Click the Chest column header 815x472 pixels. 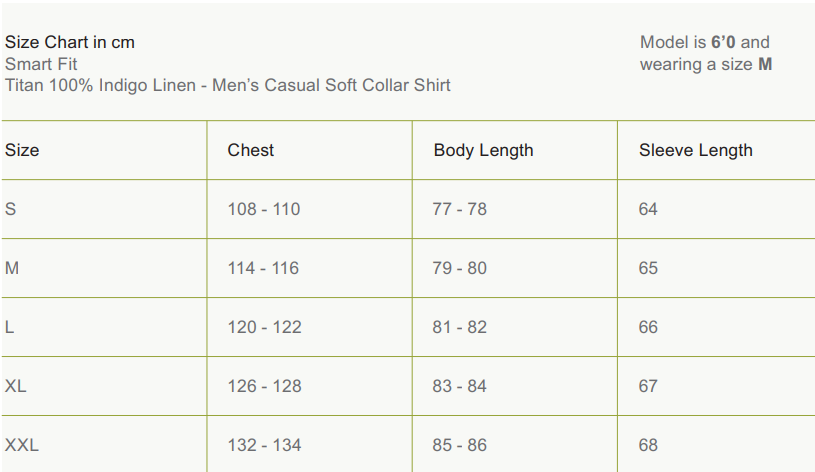250,150
